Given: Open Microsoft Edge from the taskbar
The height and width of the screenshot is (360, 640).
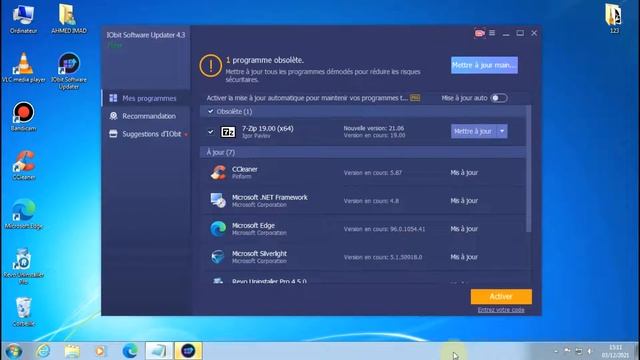Looking at the screenshot, I should click(x=130, y=351).
